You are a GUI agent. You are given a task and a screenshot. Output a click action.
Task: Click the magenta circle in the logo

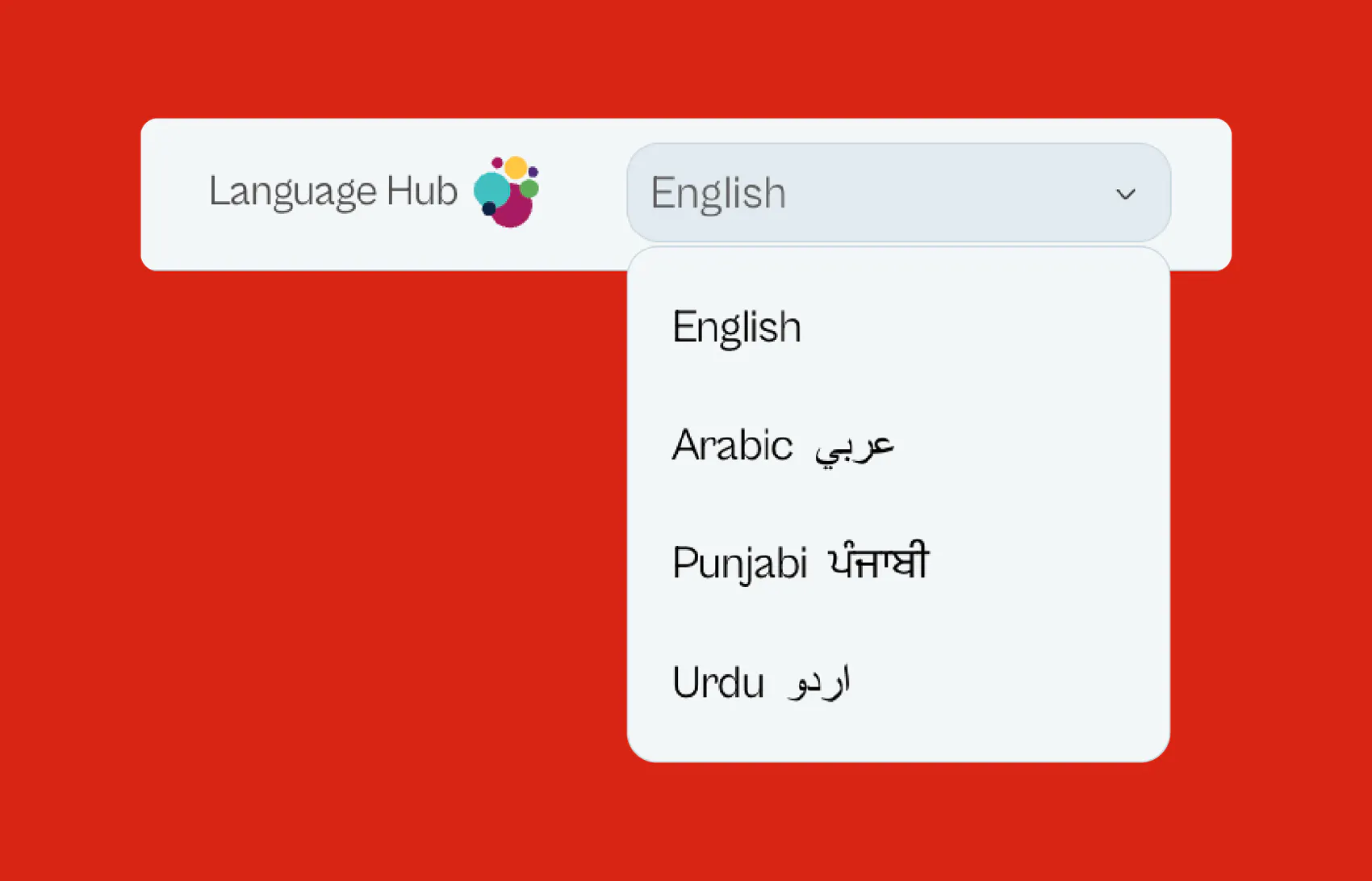point(513,208)
